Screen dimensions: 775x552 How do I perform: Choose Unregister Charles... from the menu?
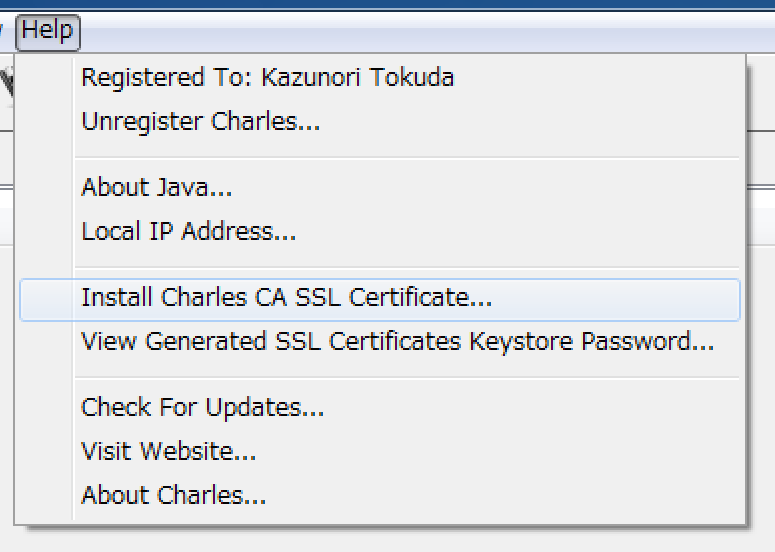380,121
